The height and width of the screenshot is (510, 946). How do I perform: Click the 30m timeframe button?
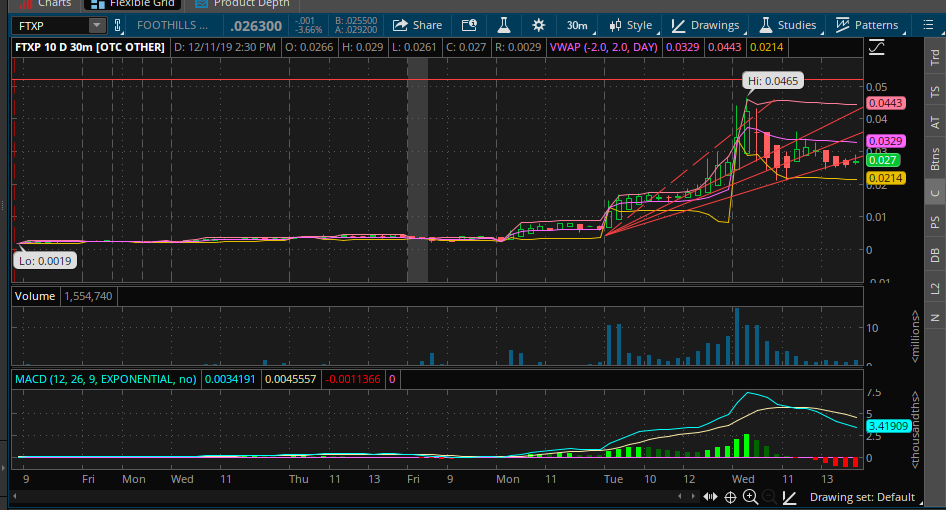(576, 25)
